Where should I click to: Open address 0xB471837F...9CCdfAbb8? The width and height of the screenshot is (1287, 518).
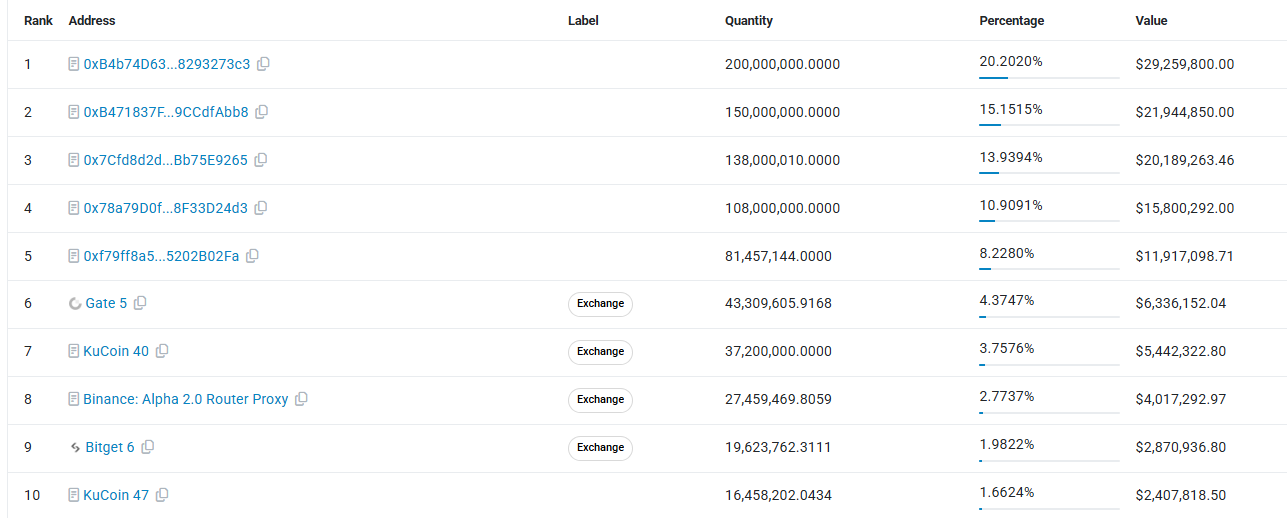166,112
